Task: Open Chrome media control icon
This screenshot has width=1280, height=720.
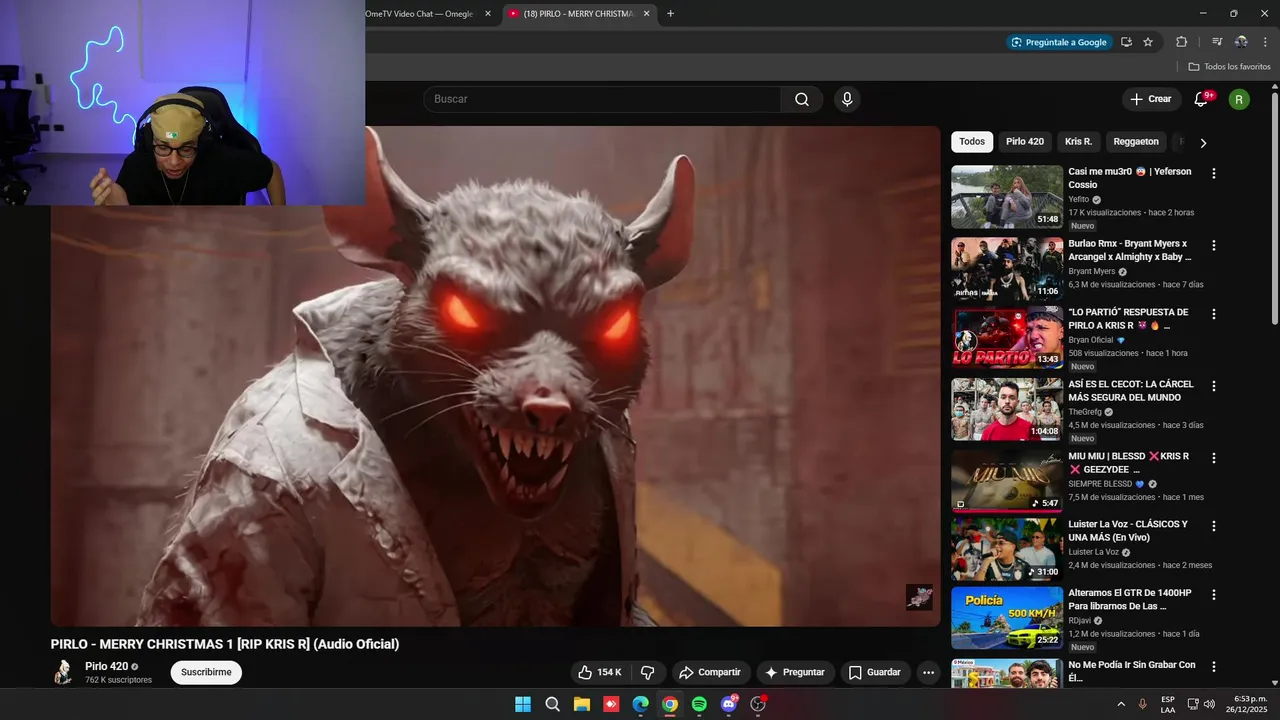Action: pyautogui.click(x=1217, y=42)
